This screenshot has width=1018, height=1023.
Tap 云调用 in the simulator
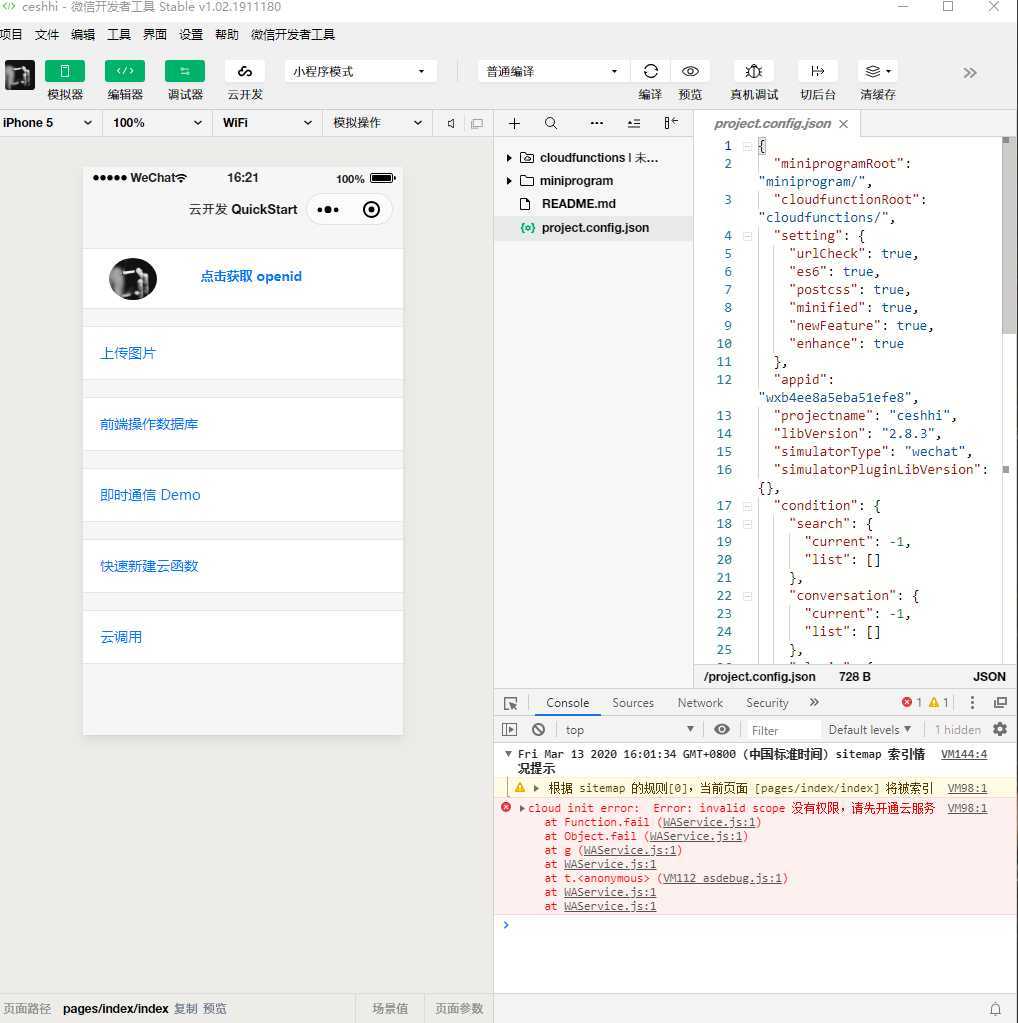click(121, 637)
